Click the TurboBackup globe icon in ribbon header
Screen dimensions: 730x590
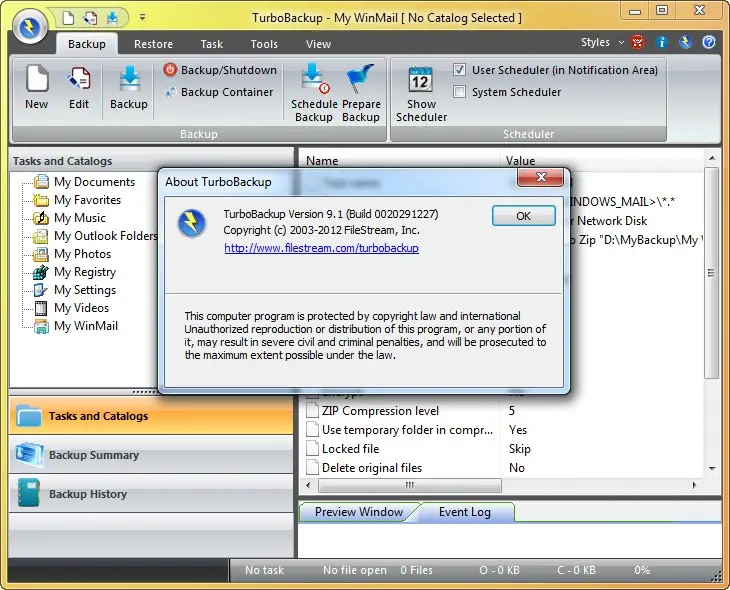pos(685,42)
